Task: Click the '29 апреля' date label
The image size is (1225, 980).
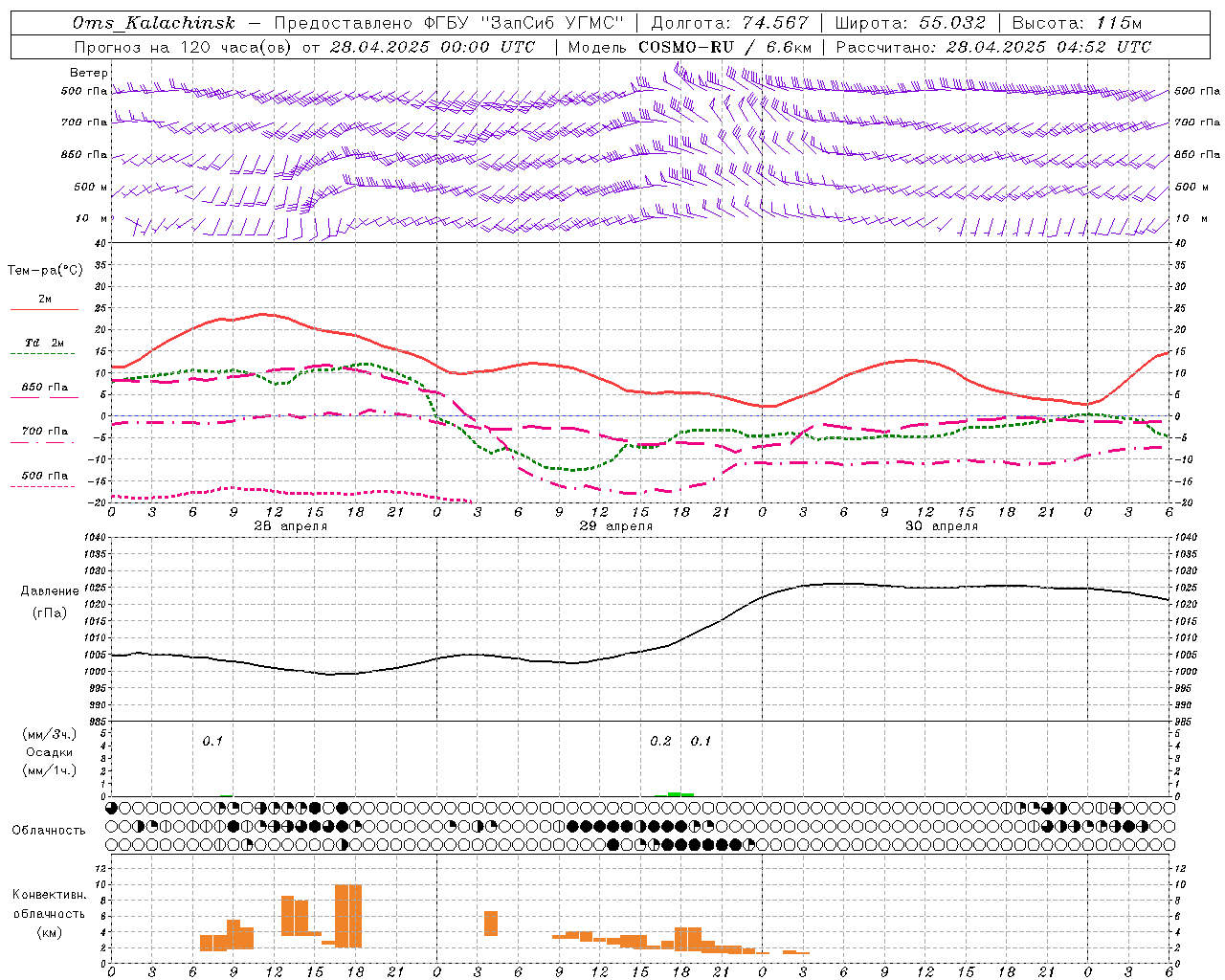Action: (x=616, y=526)
